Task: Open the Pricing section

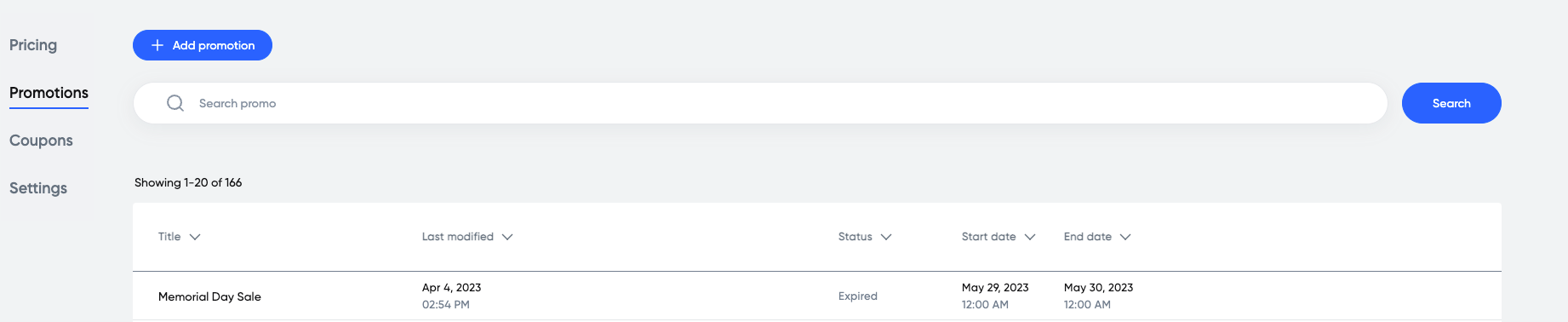Action: [33, 45]
